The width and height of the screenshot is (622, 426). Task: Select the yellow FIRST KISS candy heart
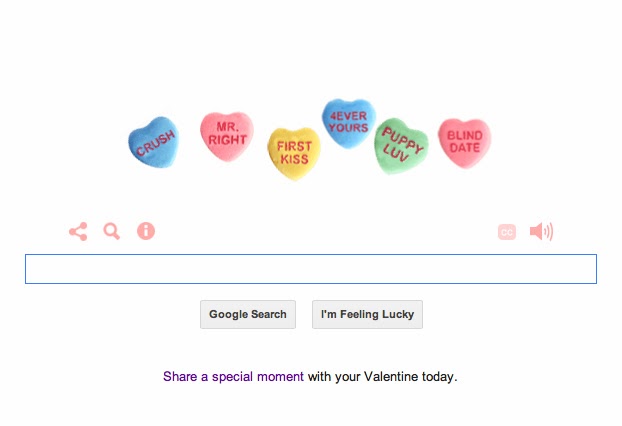point(293,154)
